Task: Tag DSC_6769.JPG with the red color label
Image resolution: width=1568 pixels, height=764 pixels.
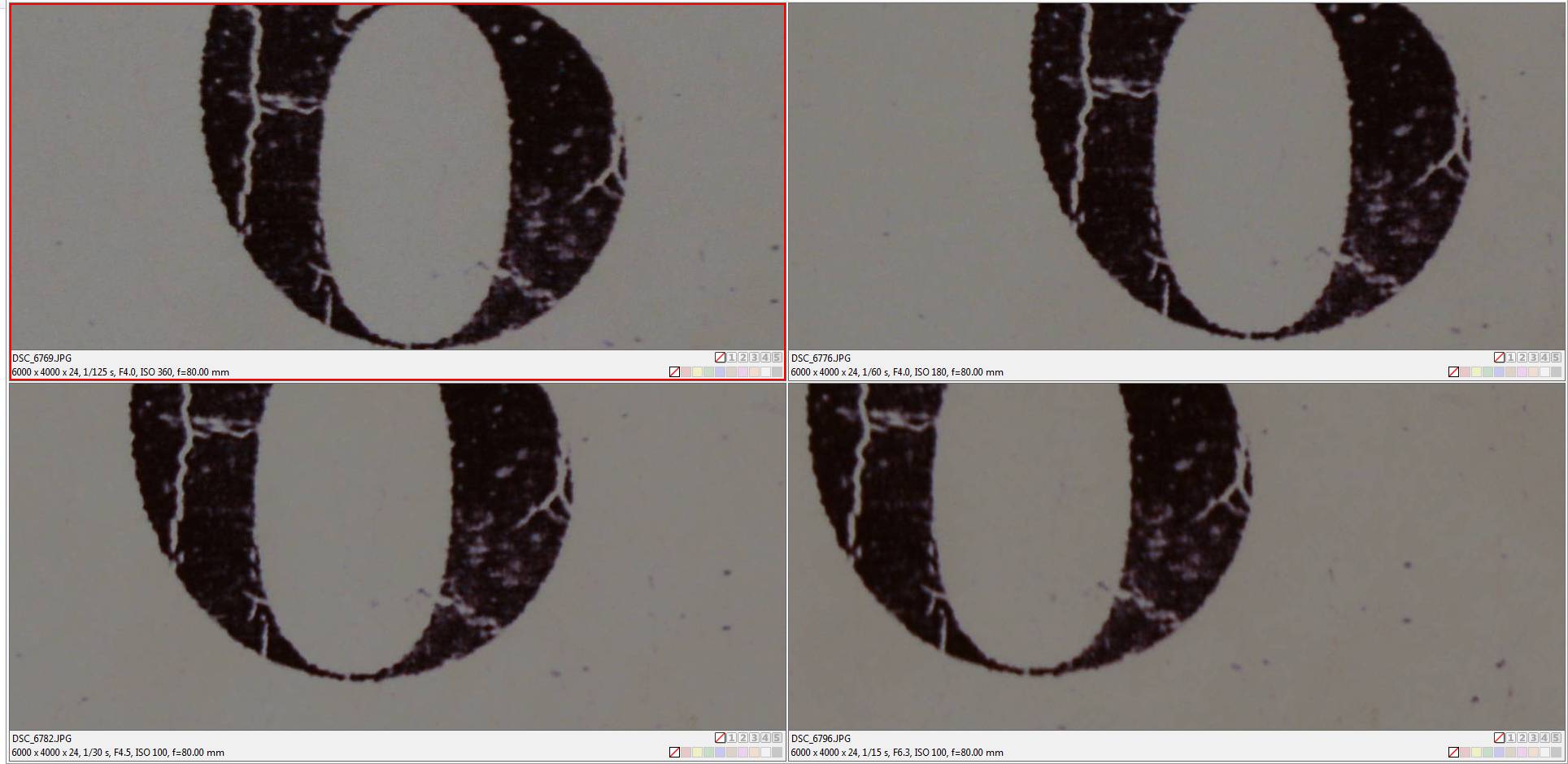Action: point(686,372)
